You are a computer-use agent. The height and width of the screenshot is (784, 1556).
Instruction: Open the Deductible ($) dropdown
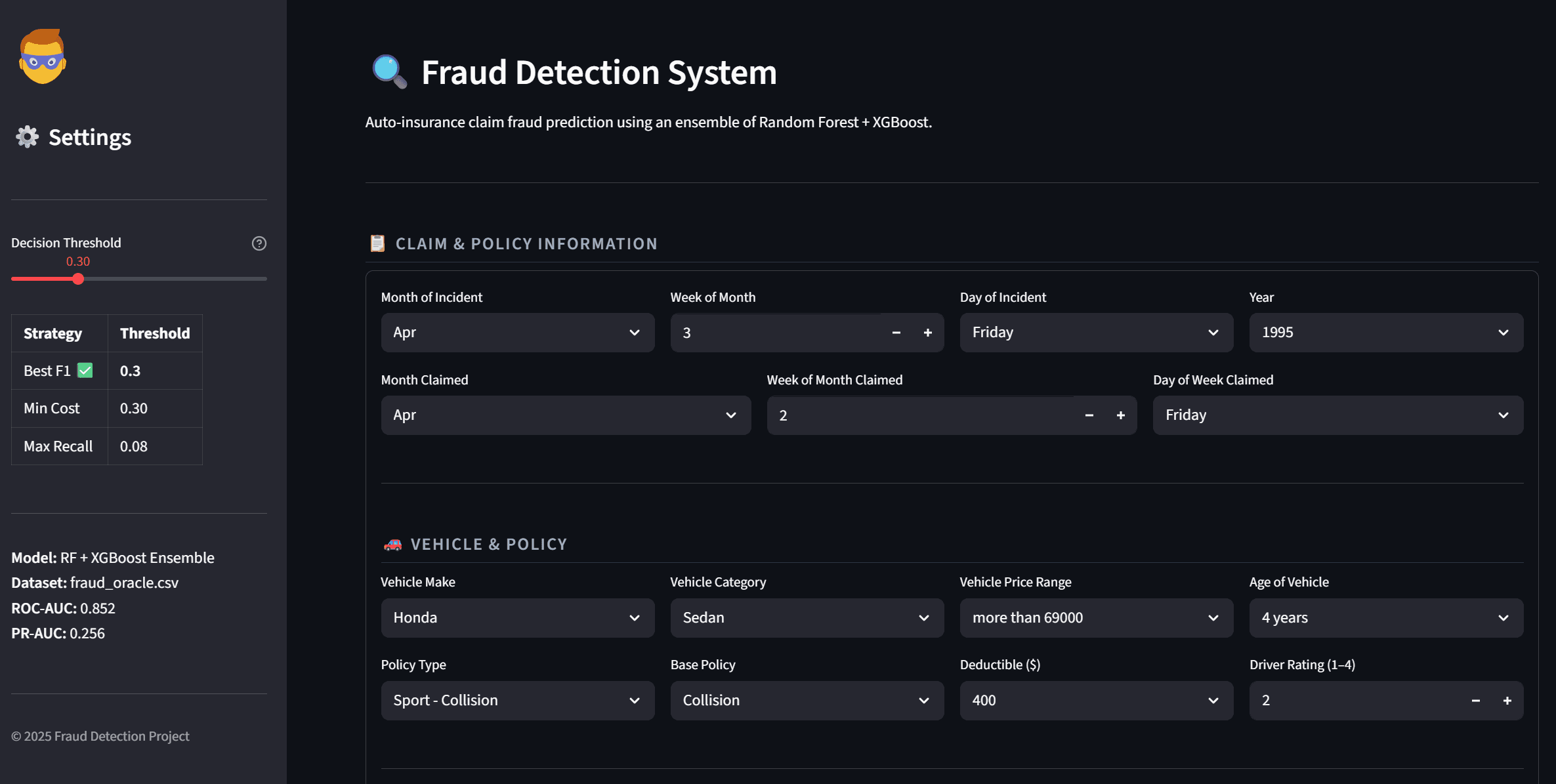pos(1097,701)
